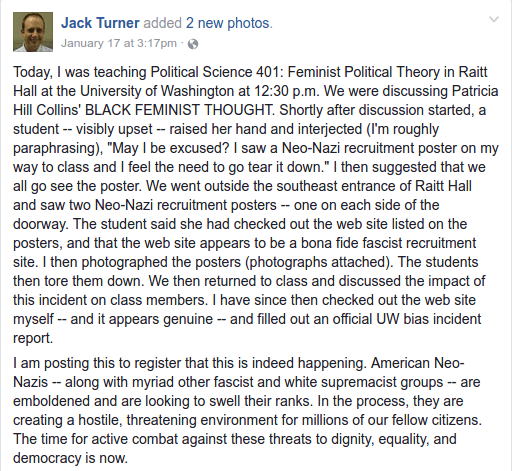Click the phrase 'BLACK FEMINIST THOUGHT' in post
Viewport: 512px width, 471px height.
180,110
